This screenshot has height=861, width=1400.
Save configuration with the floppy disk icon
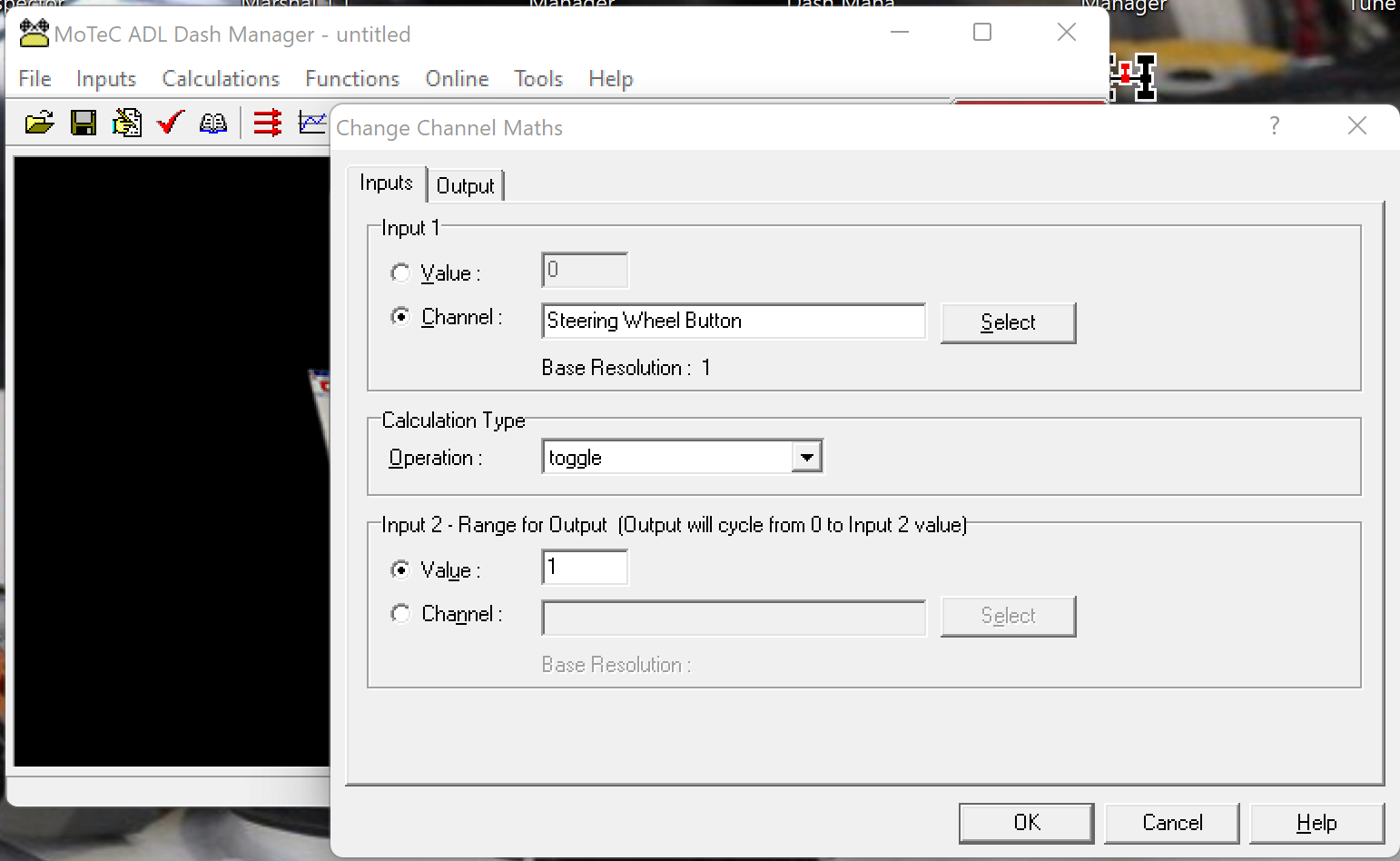[84, 123]
